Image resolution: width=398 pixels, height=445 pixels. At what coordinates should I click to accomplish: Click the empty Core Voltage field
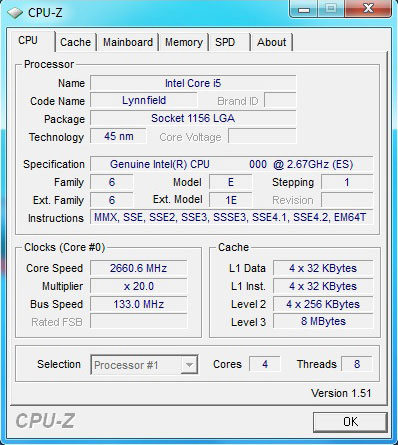click(x=262, y=136)
